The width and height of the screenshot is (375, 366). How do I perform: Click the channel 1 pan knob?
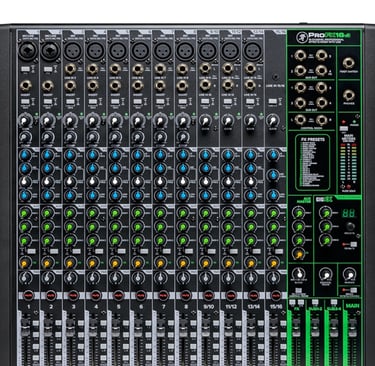(26, 277)
